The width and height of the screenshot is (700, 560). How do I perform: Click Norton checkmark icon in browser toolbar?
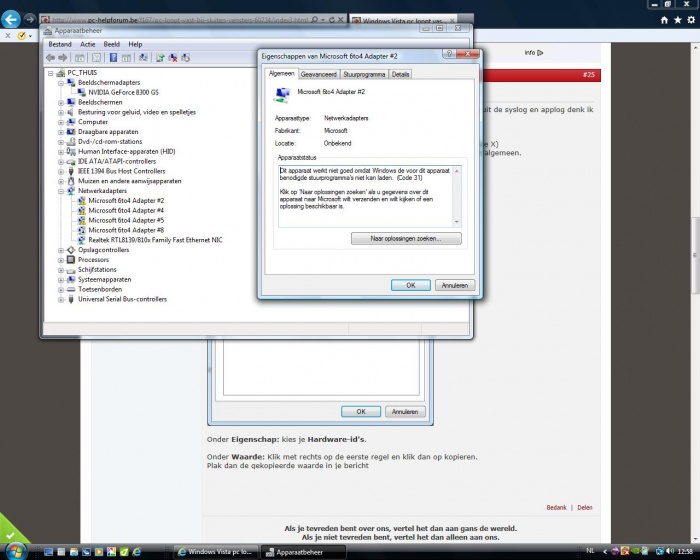tap(21, 36)
